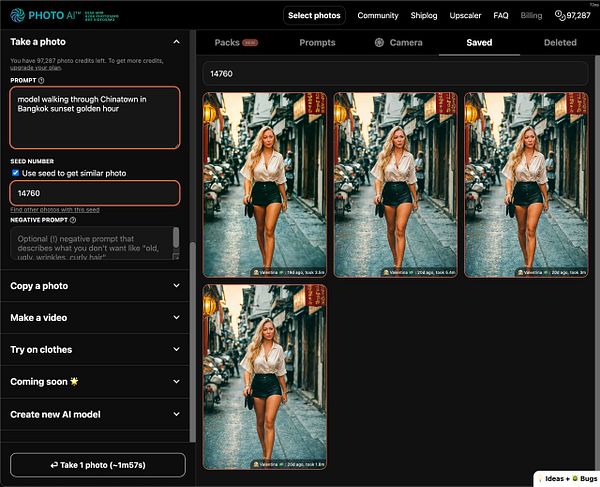Open the FAQ page
Image resolution: width=600 pixels, height=487 pixels.
[x=501, y=15]
